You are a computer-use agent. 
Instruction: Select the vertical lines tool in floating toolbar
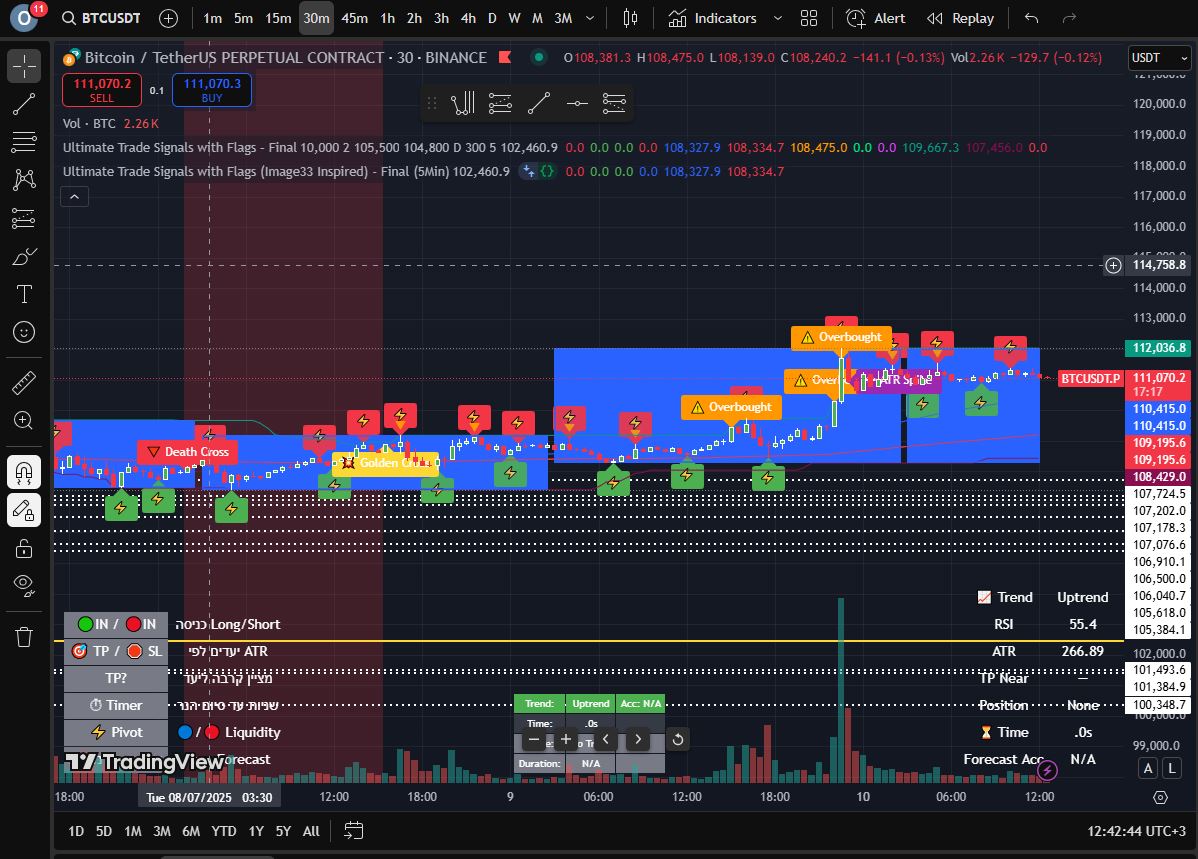462,103
